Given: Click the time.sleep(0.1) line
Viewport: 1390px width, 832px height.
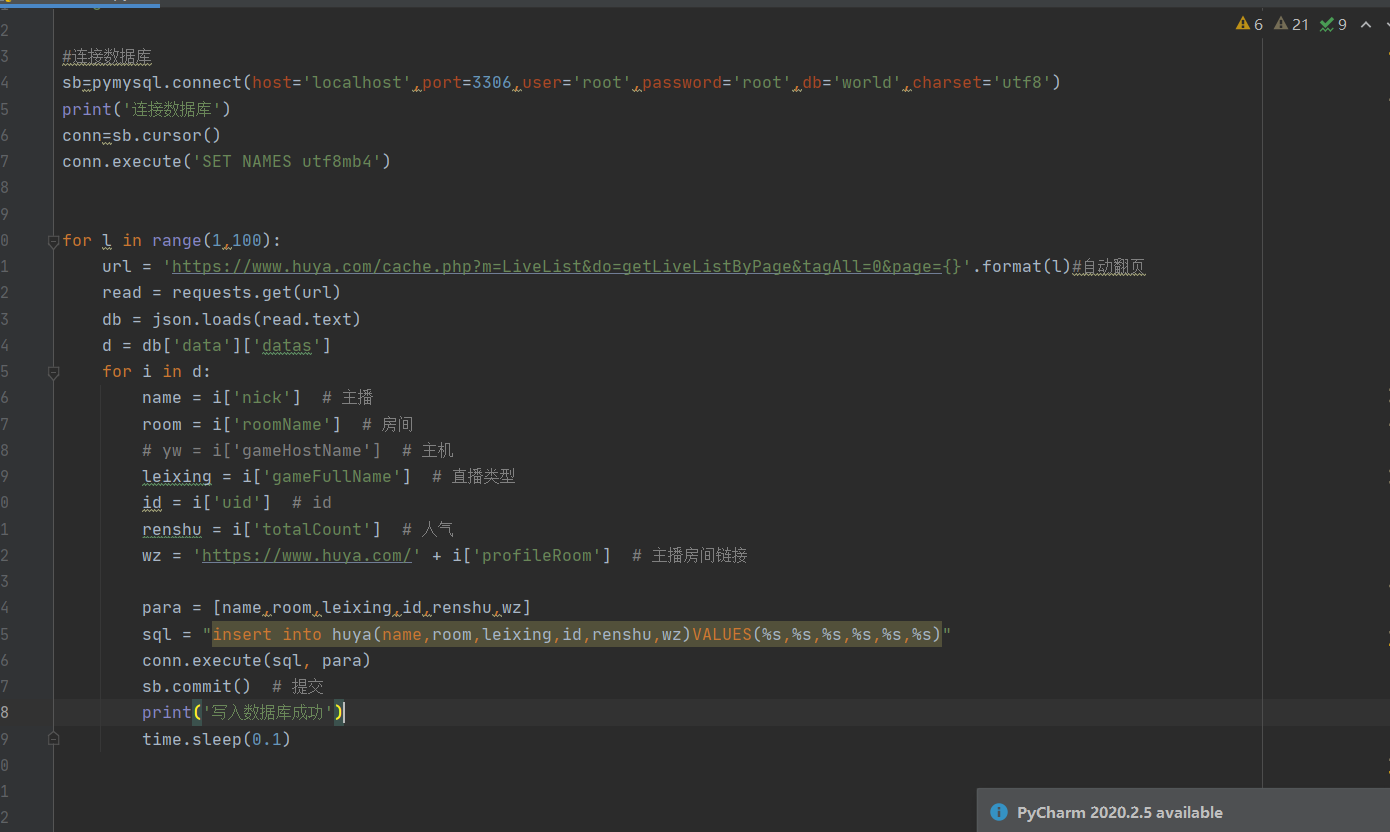Looking at the screenshot, I should click(216, 739).
